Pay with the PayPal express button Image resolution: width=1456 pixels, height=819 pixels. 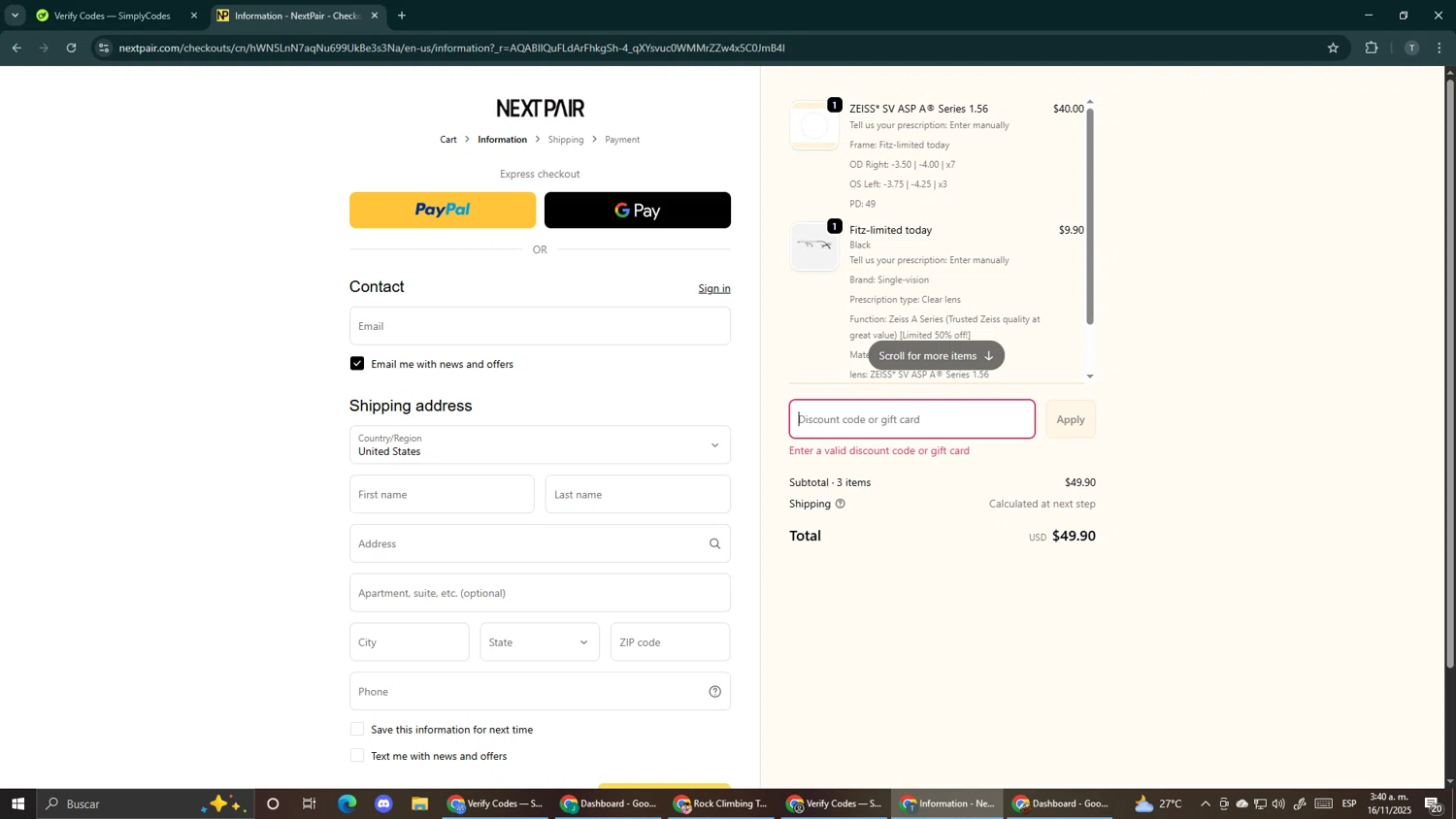[443, 210]
